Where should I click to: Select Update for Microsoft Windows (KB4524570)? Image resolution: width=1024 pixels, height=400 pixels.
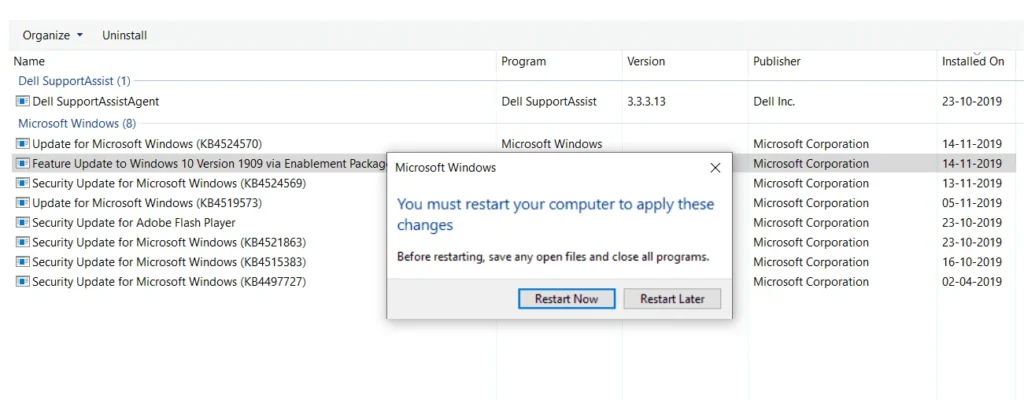(147, 143)
